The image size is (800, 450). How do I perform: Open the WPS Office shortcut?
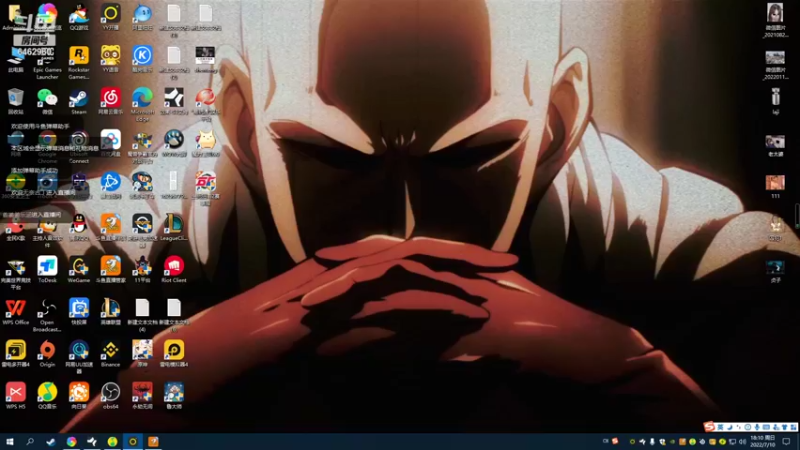[16, 308]
